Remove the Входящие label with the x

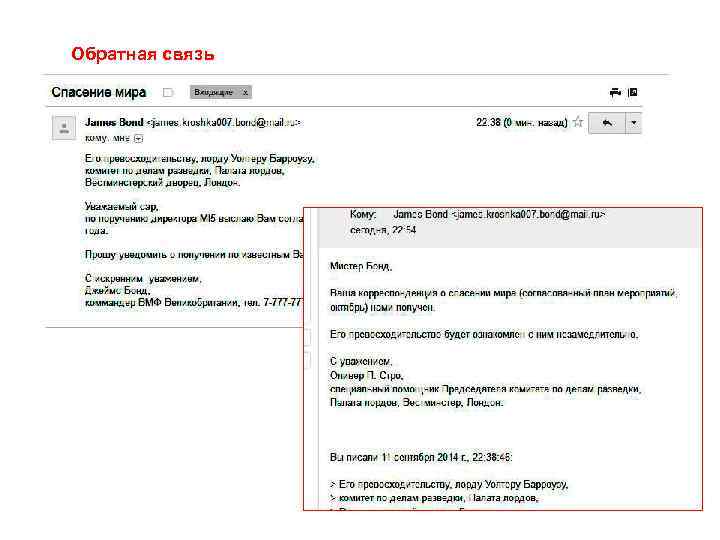245,92
